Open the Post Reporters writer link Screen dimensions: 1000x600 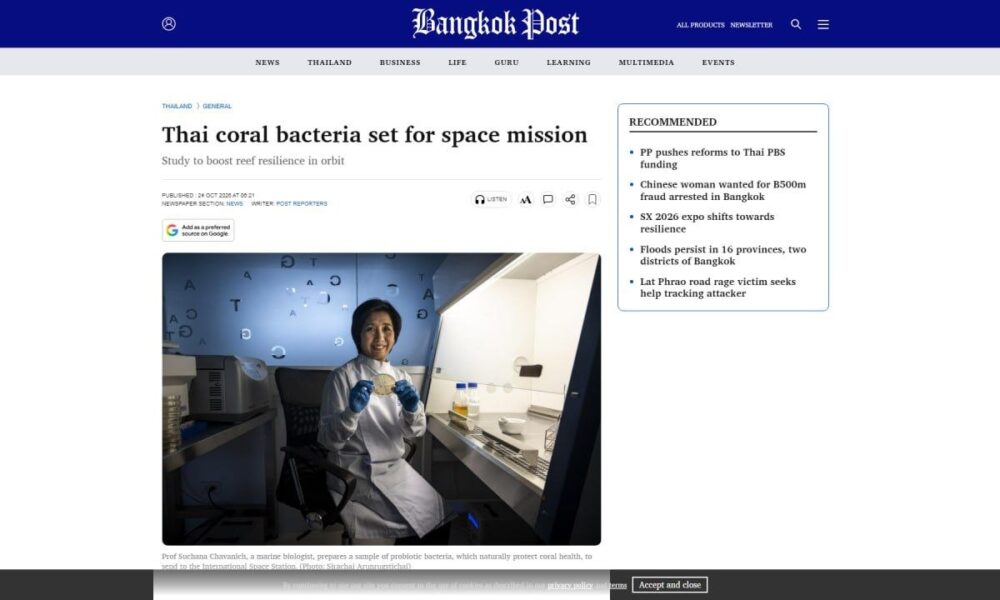[302, 204]
